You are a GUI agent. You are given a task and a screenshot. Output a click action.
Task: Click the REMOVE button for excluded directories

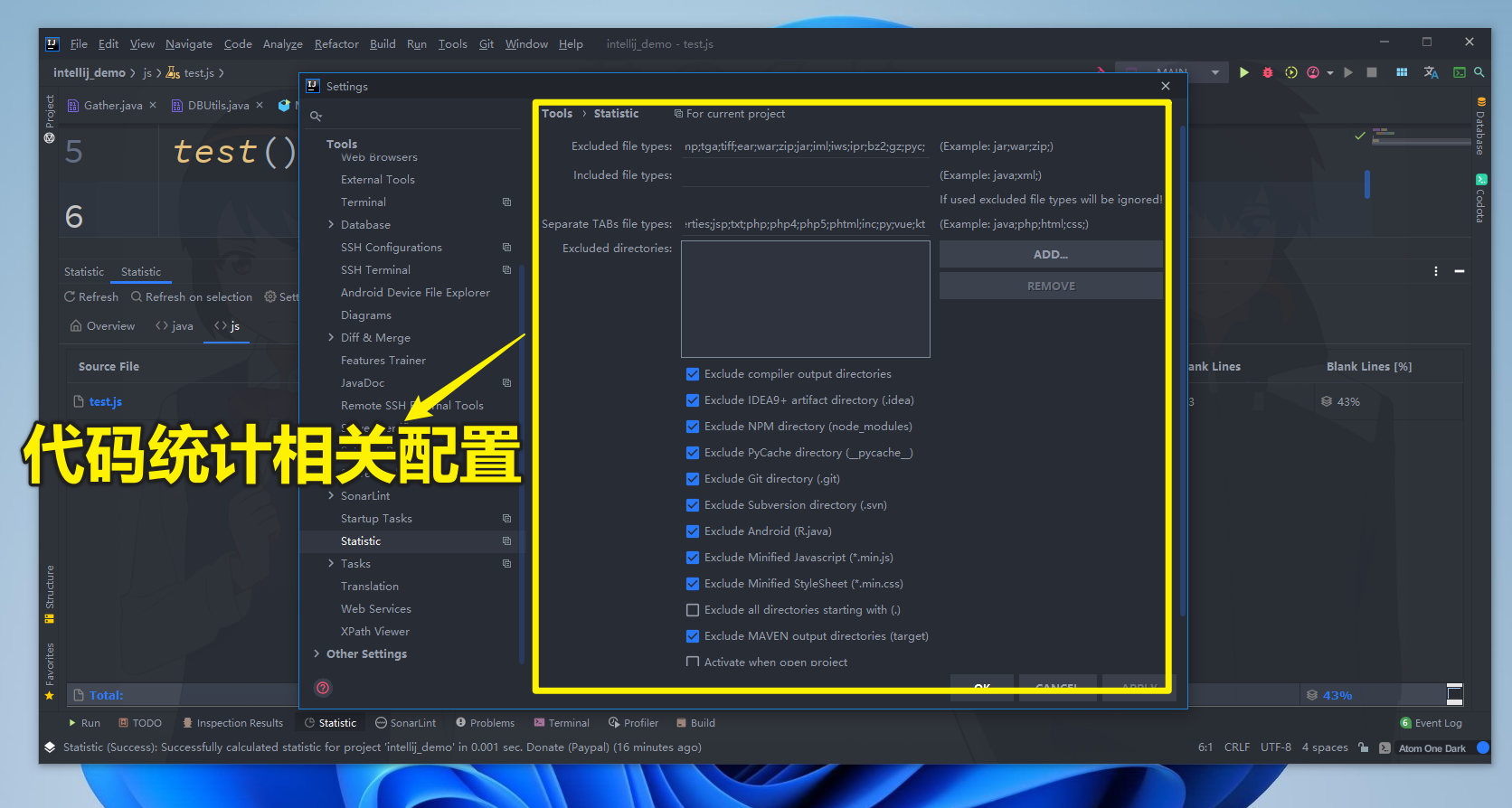click(1051, 287)
